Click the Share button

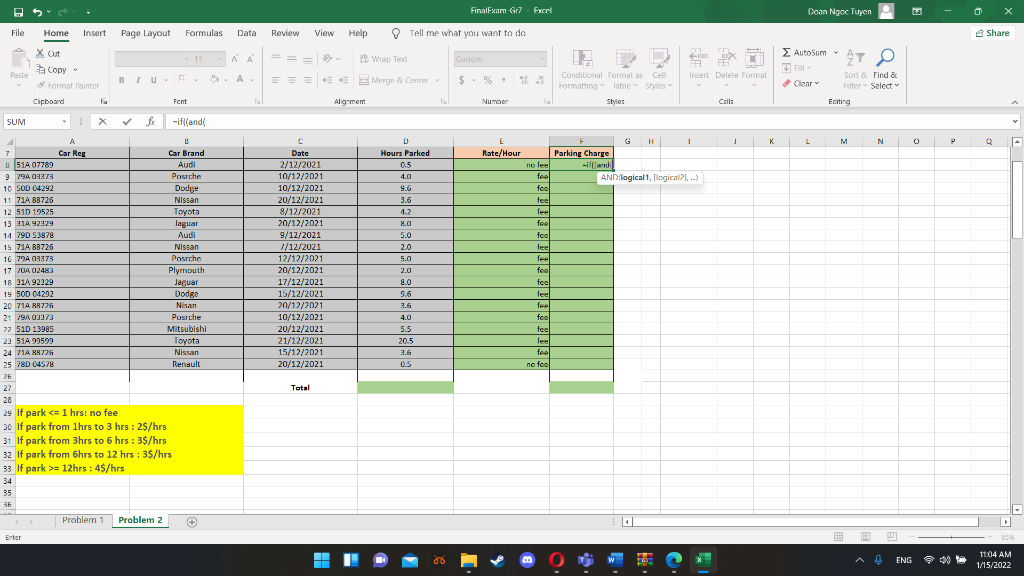[991, 32]
